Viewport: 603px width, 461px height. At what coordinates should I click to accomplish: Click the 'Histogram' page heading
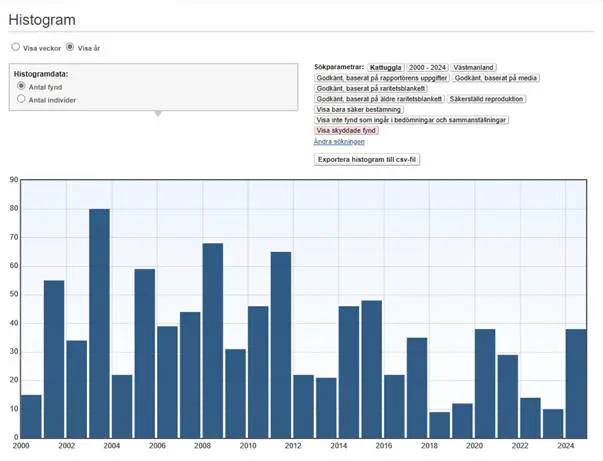click(x=42, y=20)
